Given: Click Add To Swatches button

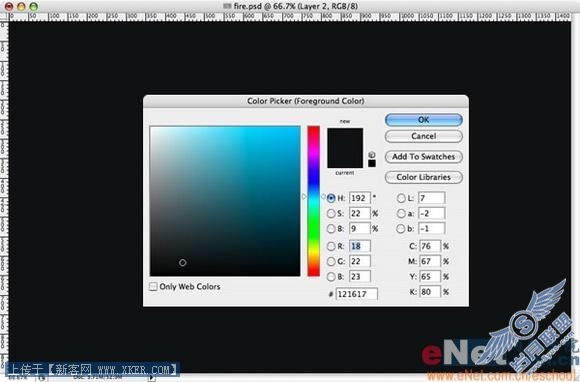Looking at the screenshot, I should (x=424, y=157).
